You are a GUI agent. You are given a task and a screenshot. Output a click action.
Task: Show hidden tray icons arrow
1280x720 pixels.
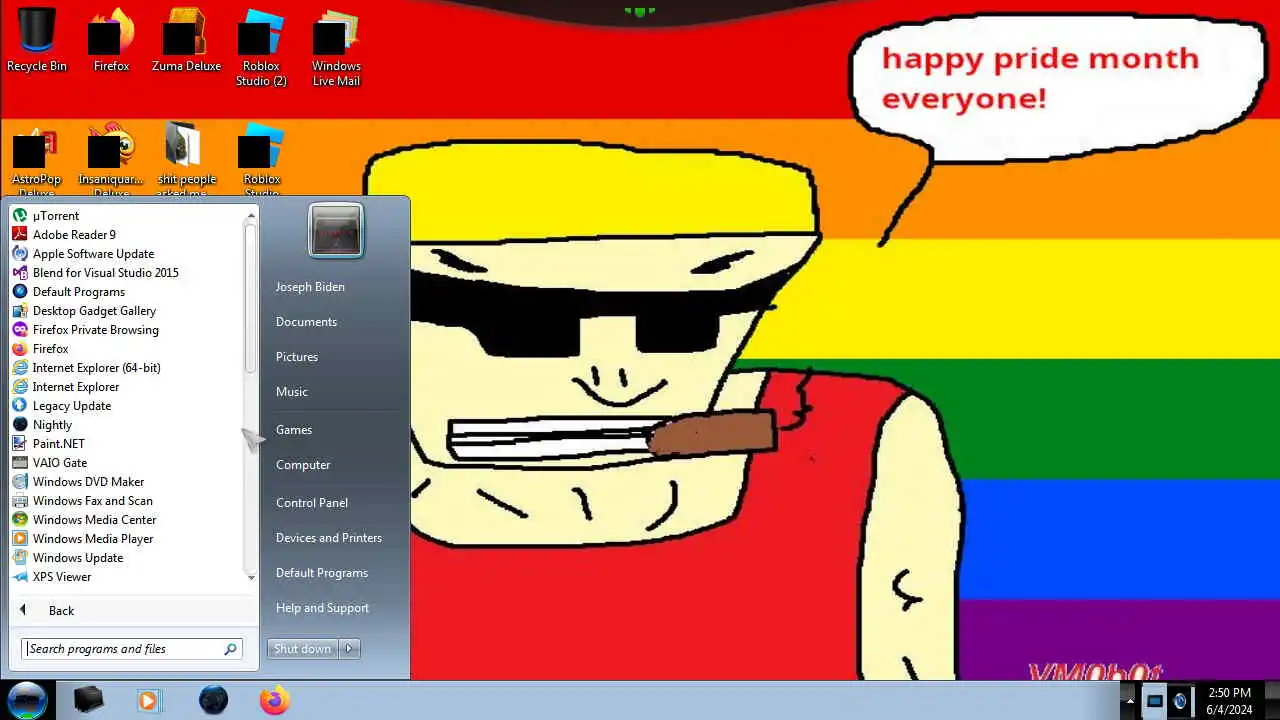(x=1129, y=701)
